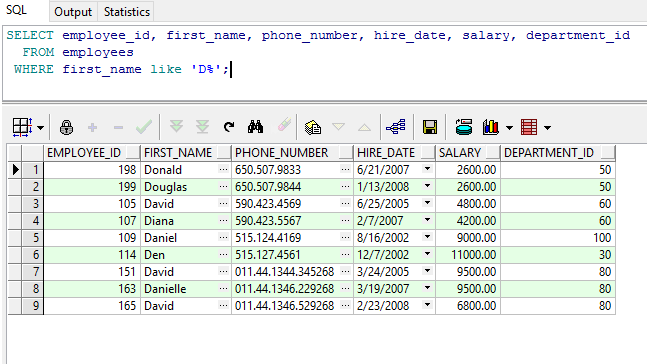Select department ID cell 30
The height and width of the screenshot is (364, 647).
click(558, 255)
